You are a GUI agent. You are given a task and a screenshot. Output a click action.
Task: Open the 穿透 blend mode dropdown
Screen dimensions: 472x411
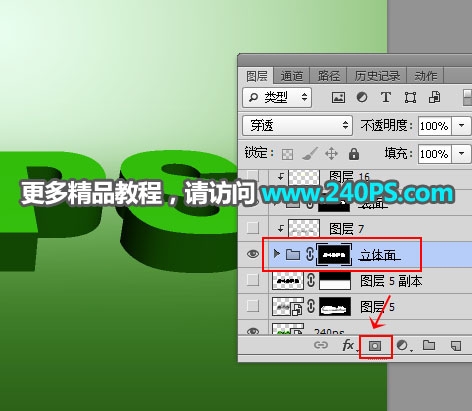pyautogui.click(x=297, y=126)
